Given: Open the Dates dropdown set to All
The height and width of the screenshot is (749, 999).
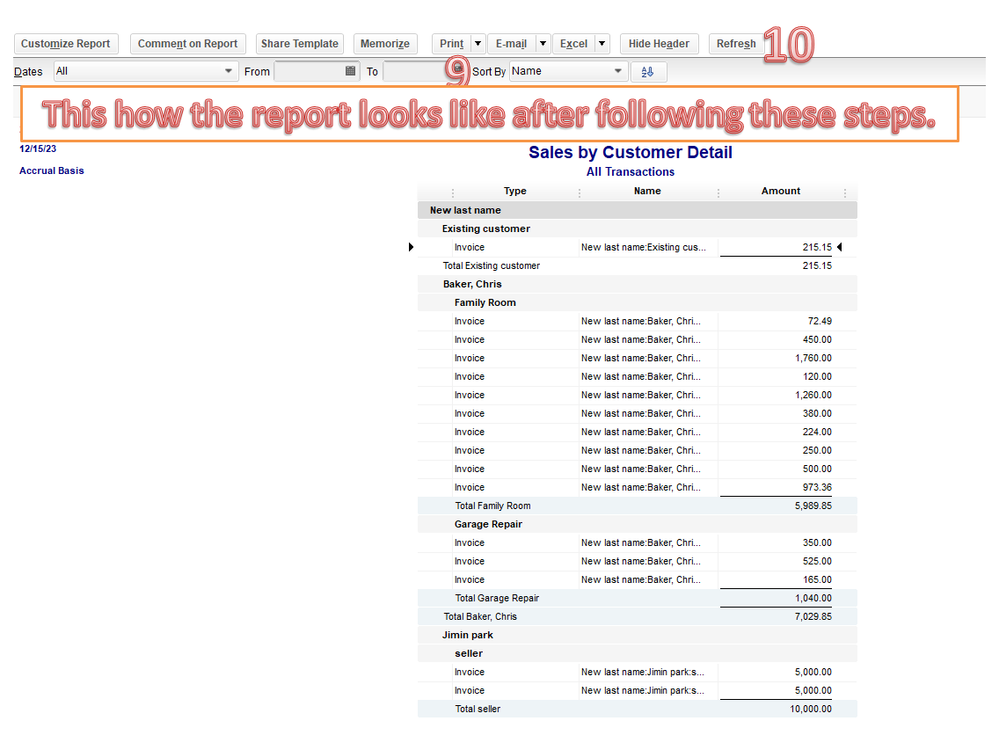Looking at the screenshot, I should (x=145, y=71).
